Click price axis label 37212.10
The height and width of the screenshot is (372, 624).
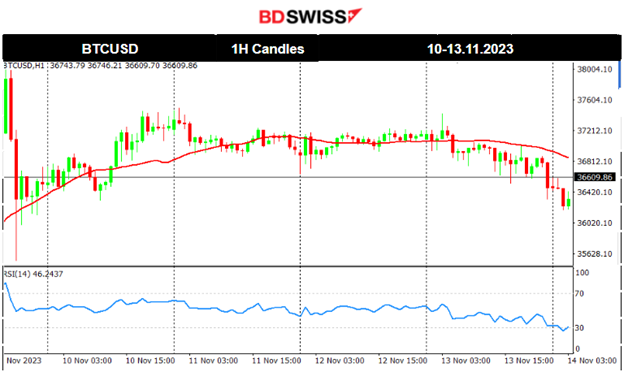(595, 130)
